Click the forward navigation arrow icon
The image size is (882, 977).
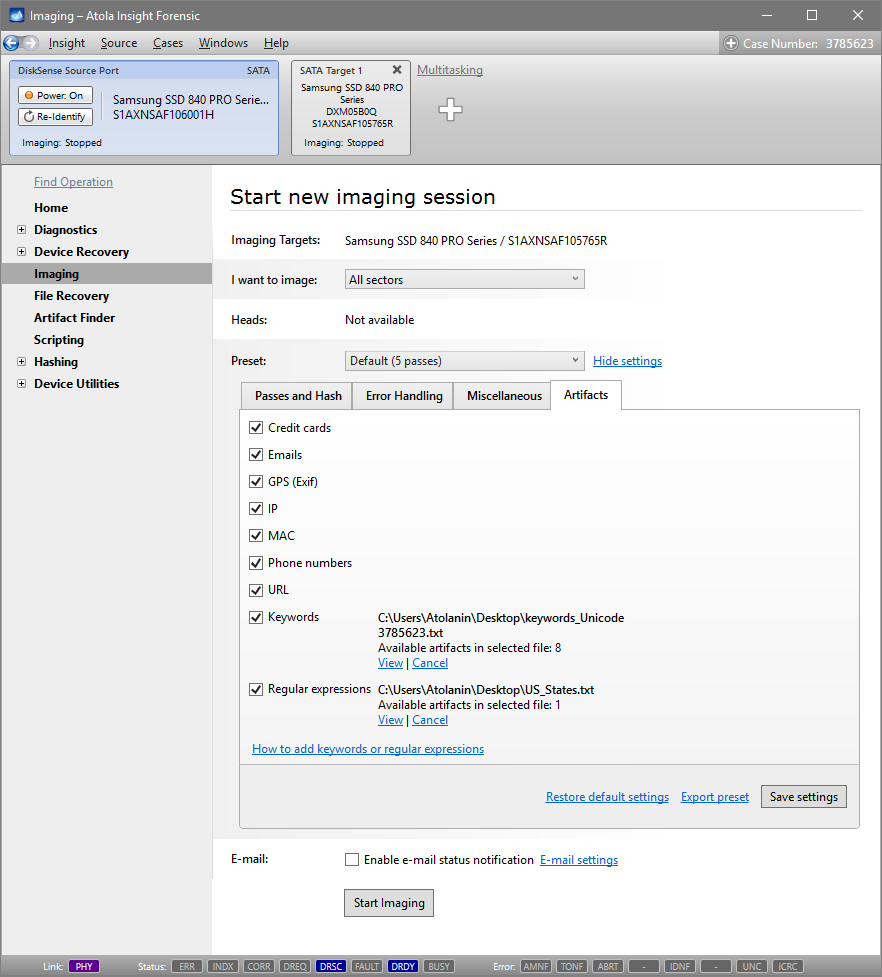(x=30, y=43)
